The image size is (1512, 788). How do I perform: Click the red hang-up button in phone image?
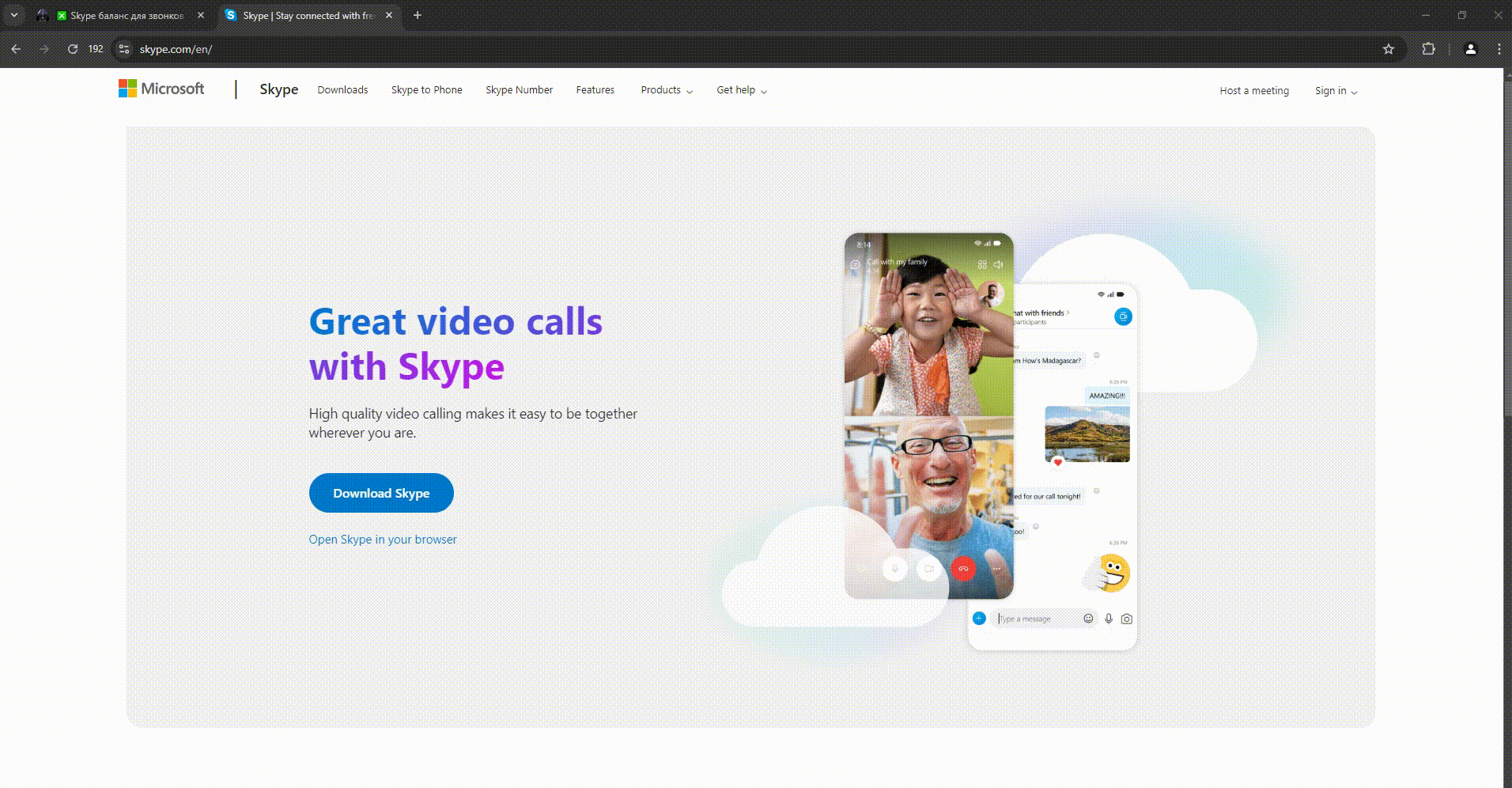point(963,568)
